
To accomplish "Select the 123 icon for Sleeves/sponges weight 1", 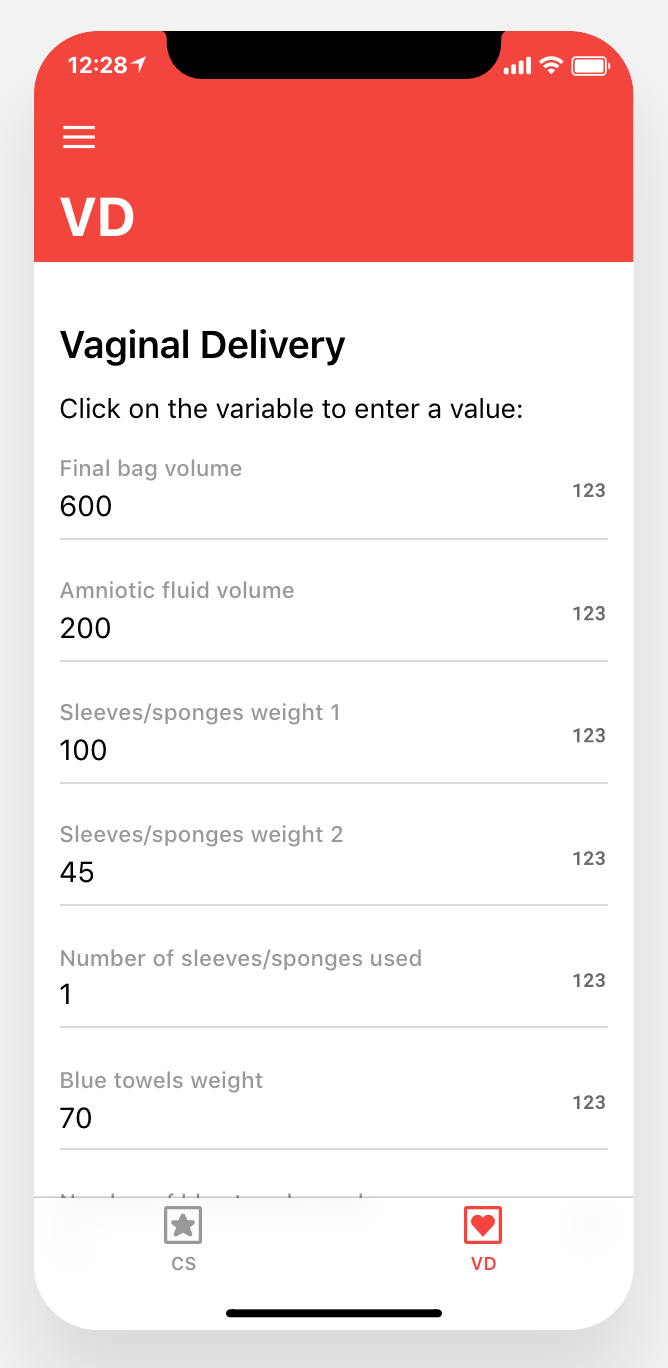I will click(x=589, y=735).
